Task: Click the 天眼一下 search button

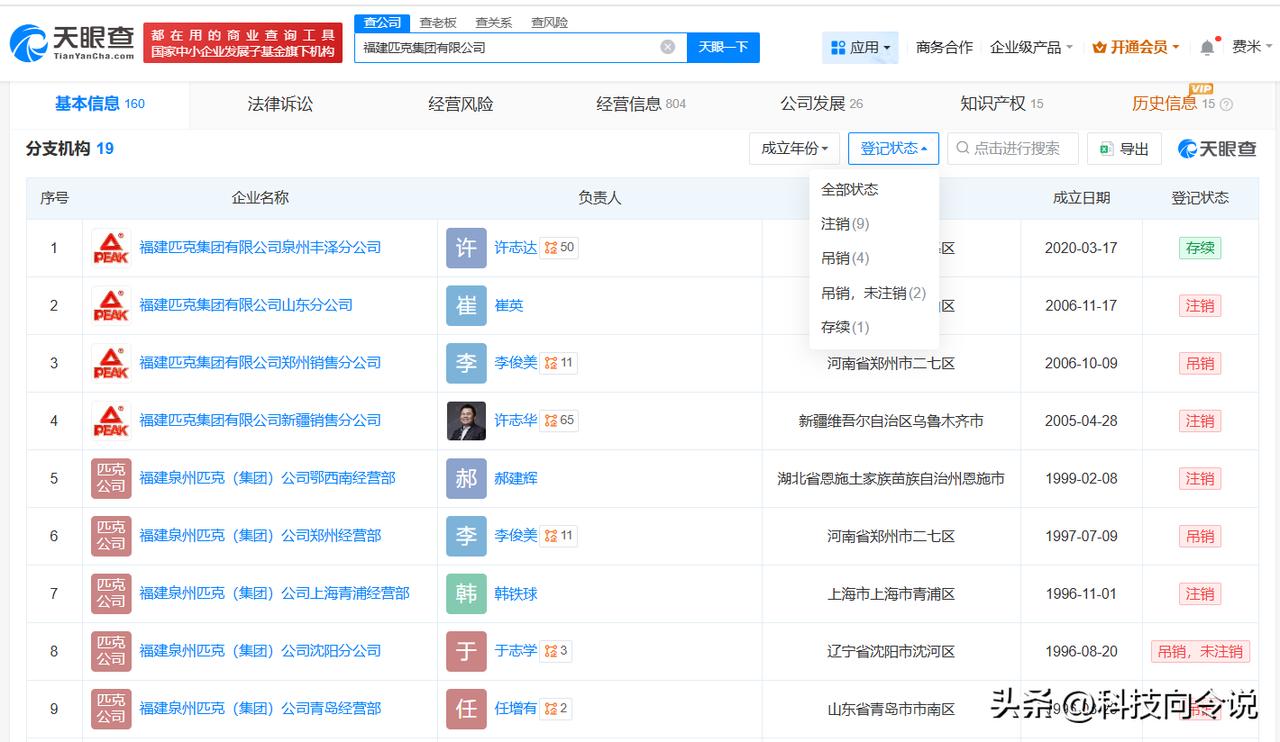Action: point(723,47)
